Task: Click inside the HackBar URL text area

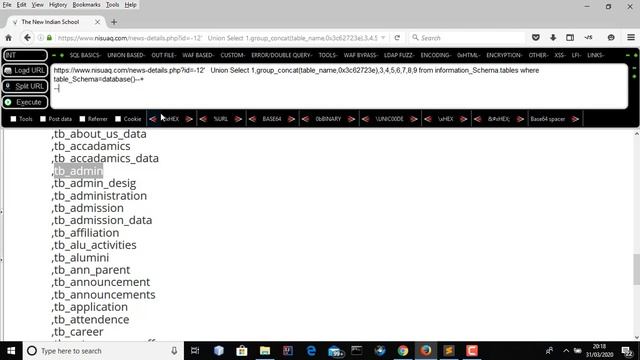Action: 339,86
